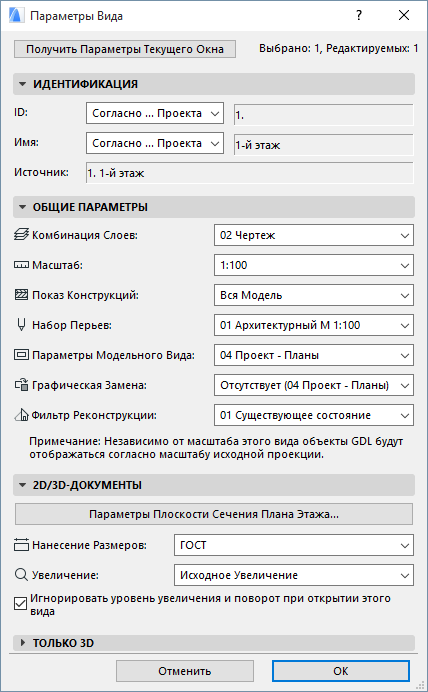Click the Примечание note text

click(216, 448)
